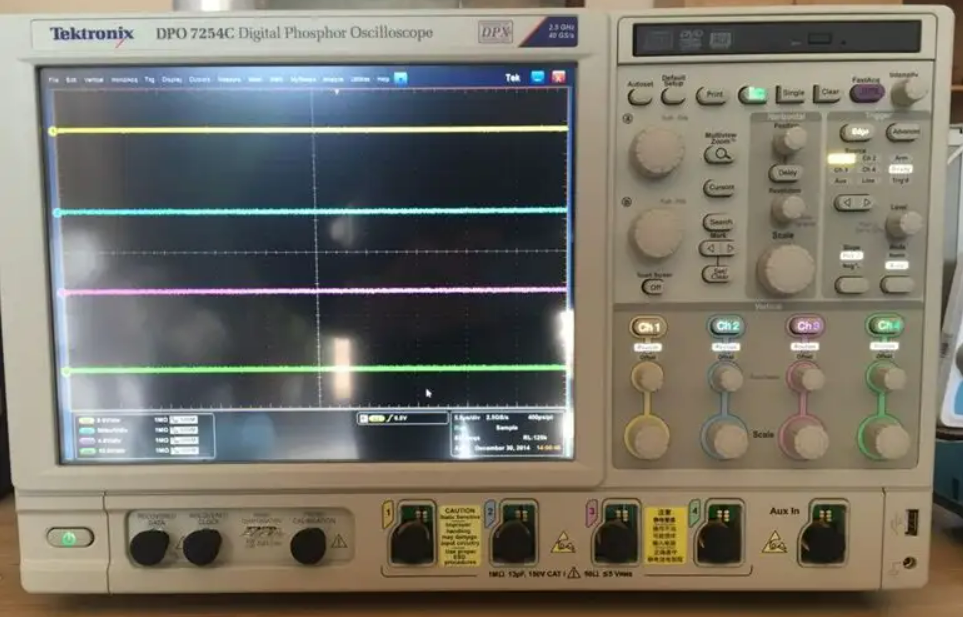The height and width of the screenshot is (617, 963).
Task: Step trigger source with the left arrow
Action: point(846,203)
